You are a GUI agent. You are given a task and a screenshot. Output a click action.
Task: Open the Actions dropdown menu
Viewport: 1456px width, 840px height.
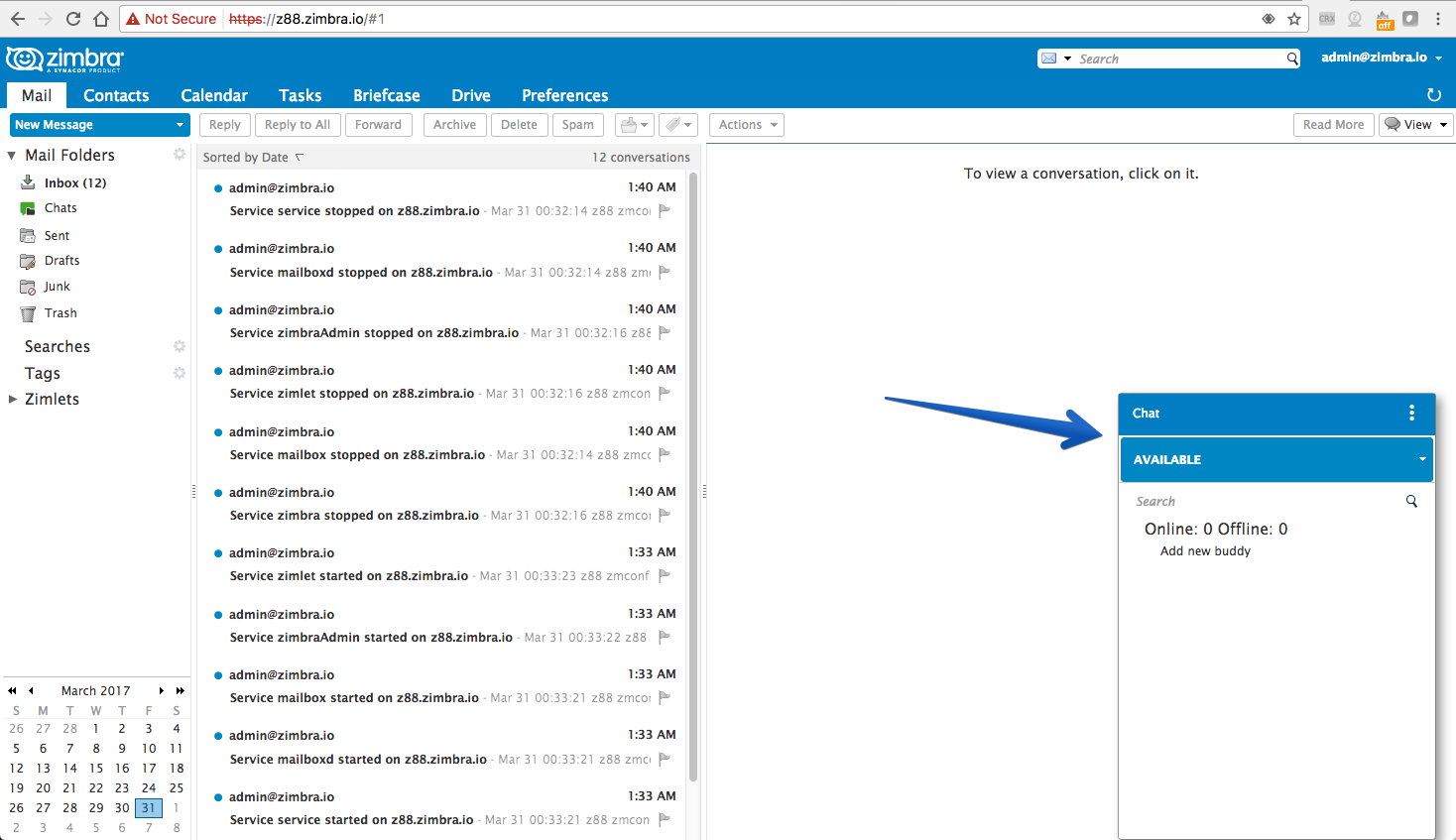[747, 125]
